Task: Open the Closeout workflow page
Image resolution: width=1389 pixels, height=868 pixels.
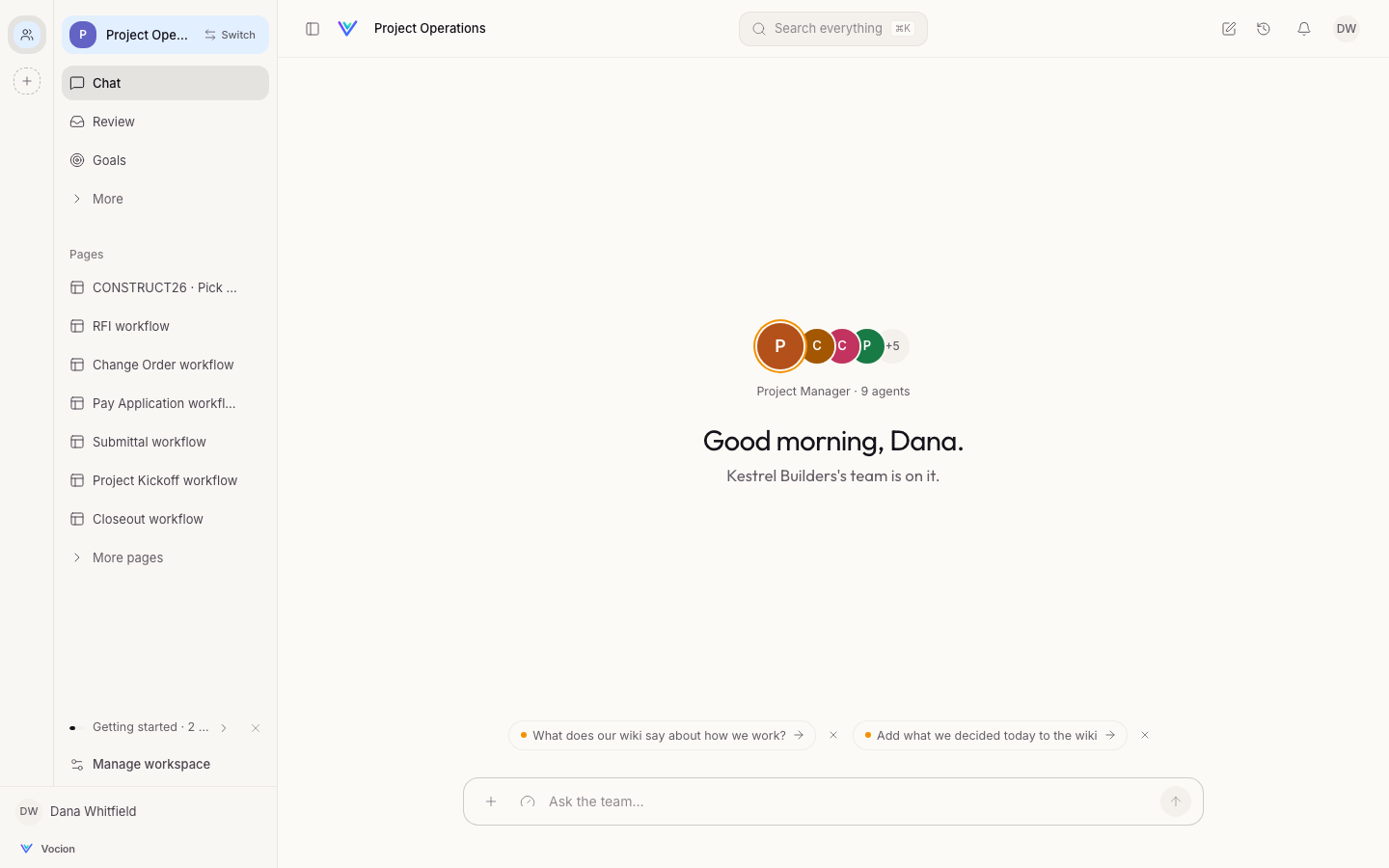Action: (166, 519)
